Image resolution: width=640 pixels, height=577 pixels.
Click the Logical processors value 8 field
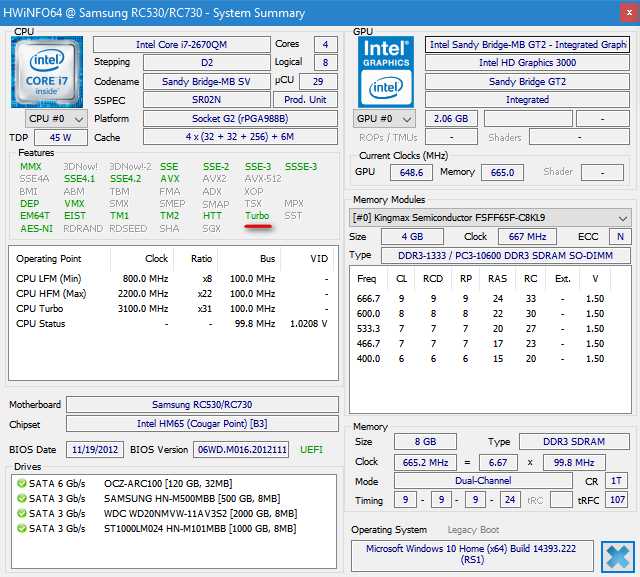click(x=325, y=63)
